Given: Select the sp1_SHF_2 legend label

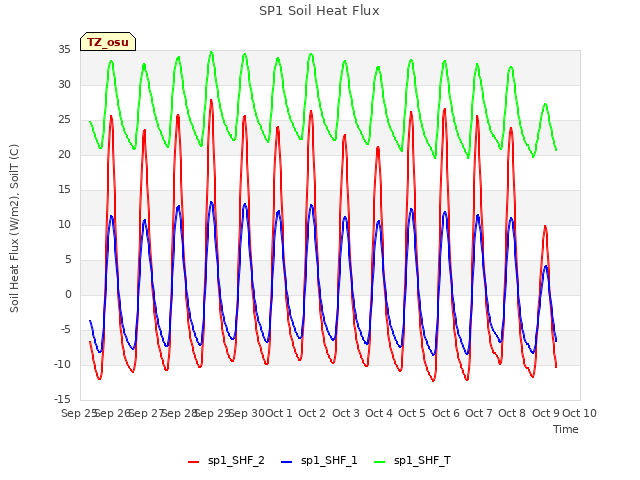Looking at the screenshot, I should point(236,461).
